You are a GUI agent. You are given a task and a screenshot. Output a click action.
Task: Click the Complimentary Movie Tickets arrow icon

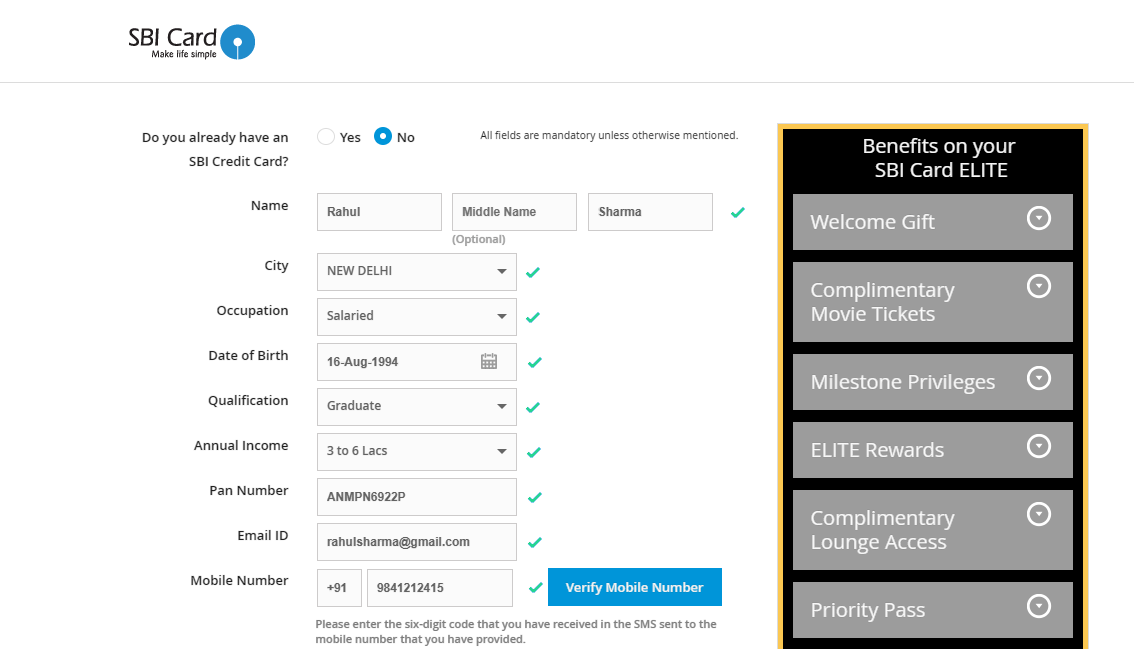[x=1039, y=286]
